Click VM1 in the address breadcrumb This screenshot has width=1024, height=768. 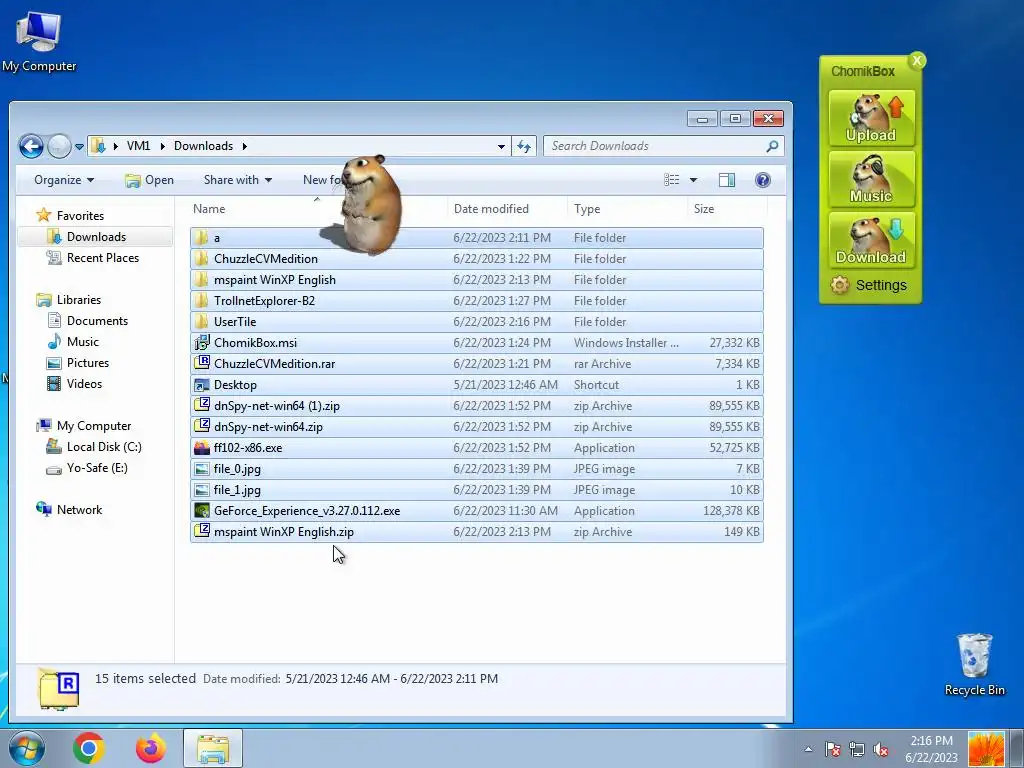[x=138, y=146]
